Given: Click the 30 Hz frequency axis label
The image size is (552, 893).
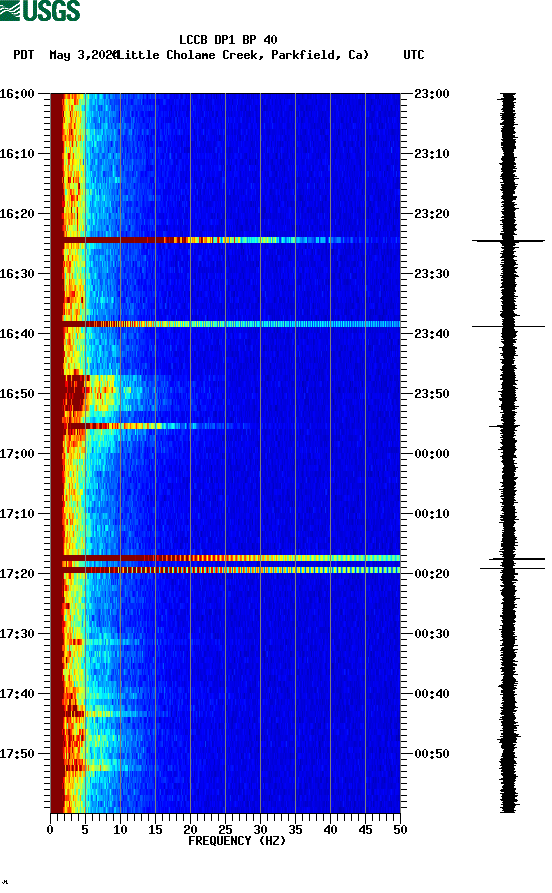Looking at the screenshot, I should [260, 830].
